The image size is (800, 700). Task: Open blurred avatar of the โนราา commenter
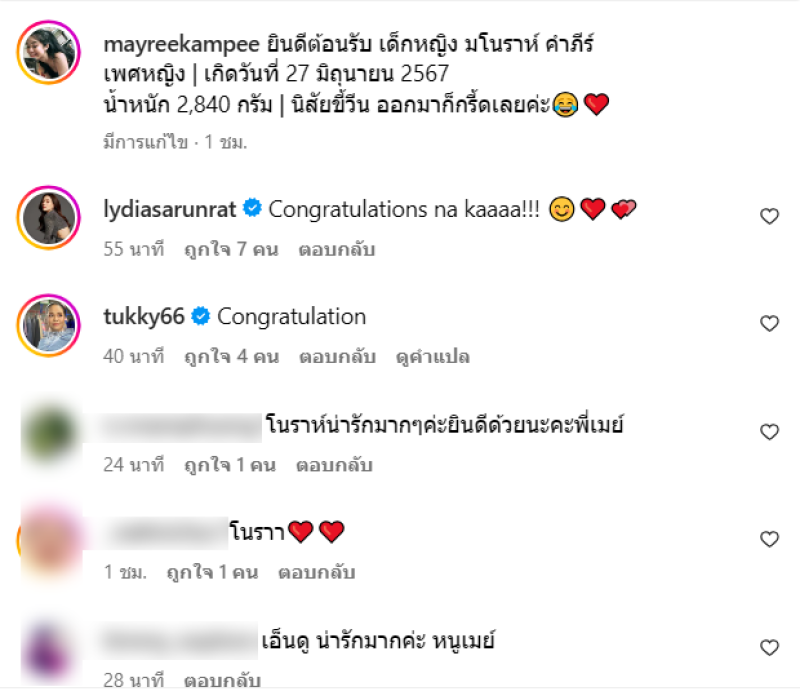point(50,541)
